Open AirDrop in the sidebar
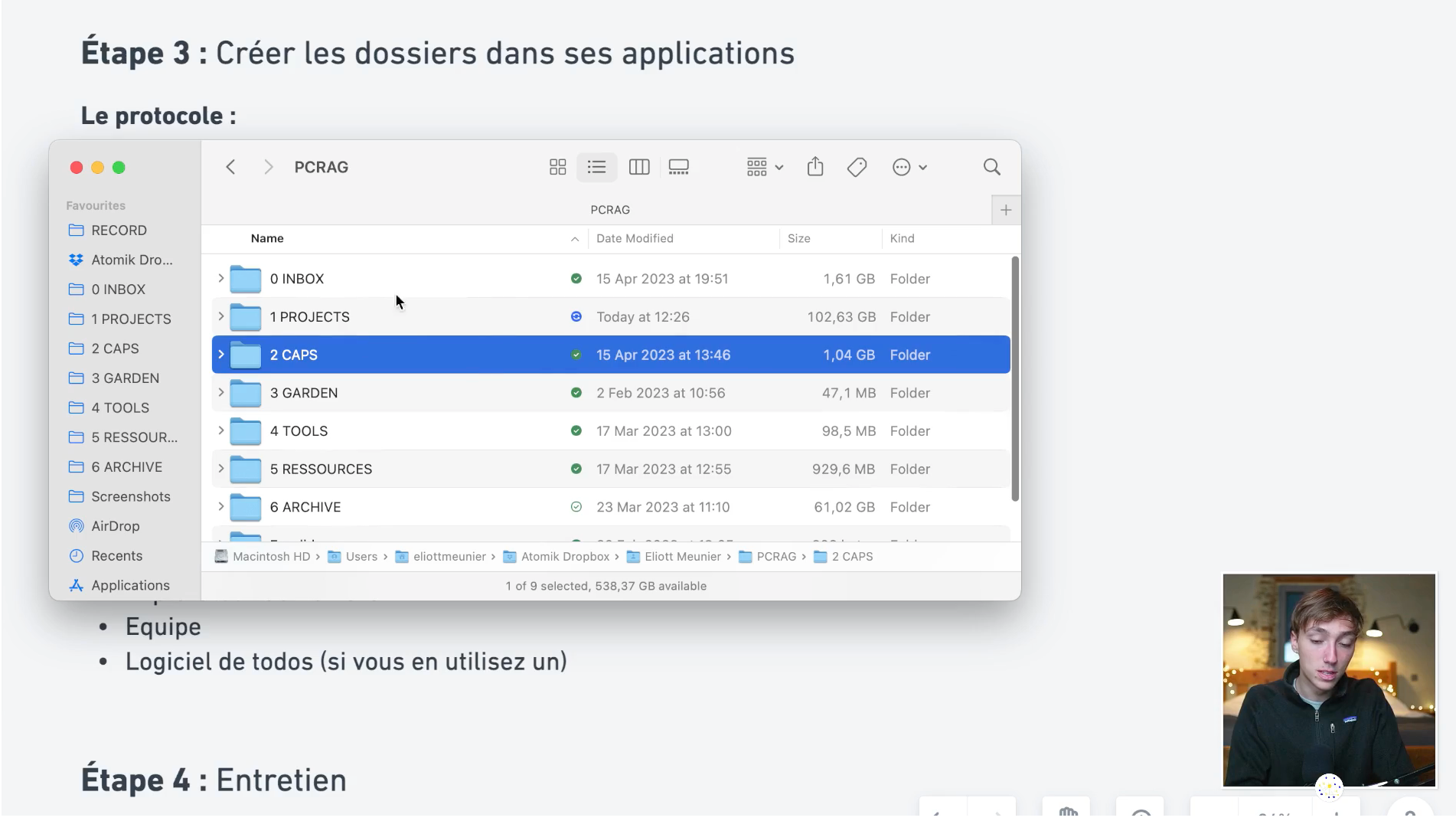Viewport: 1456px width, 821px height. (x=115, y=526)
